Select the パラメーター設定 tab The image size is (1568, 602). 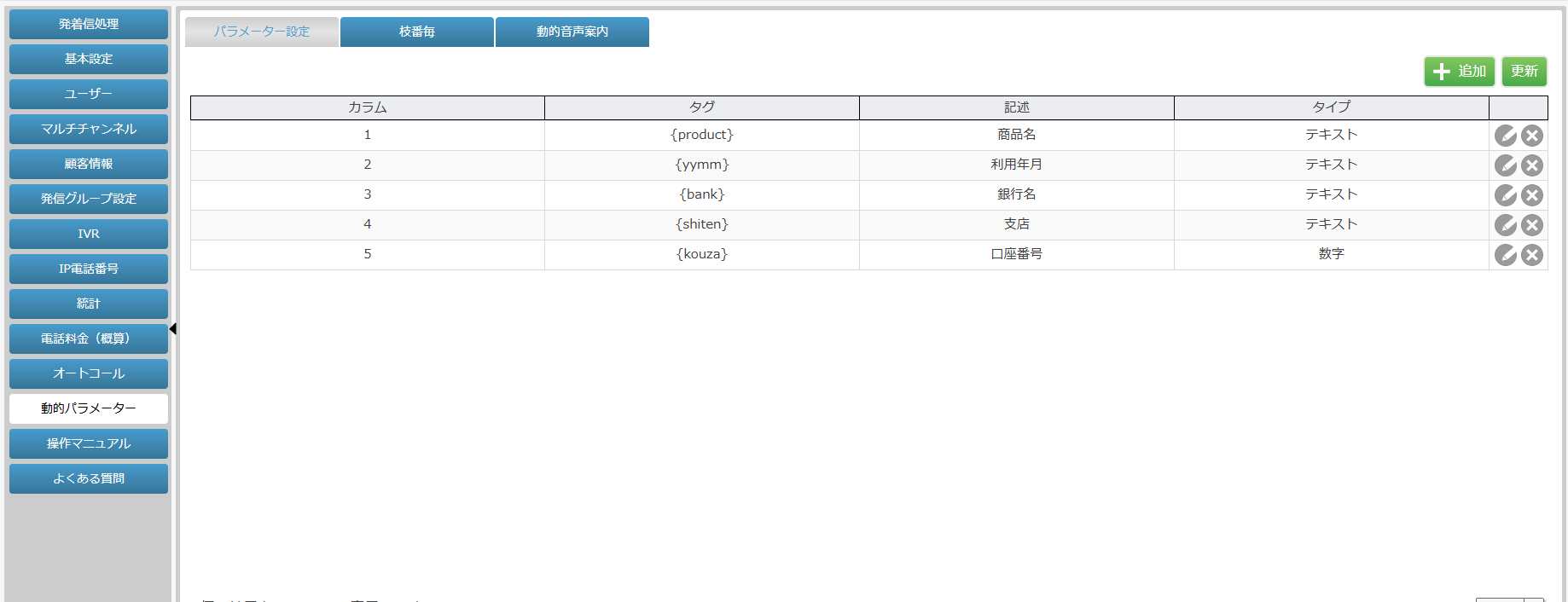[262, 32]
